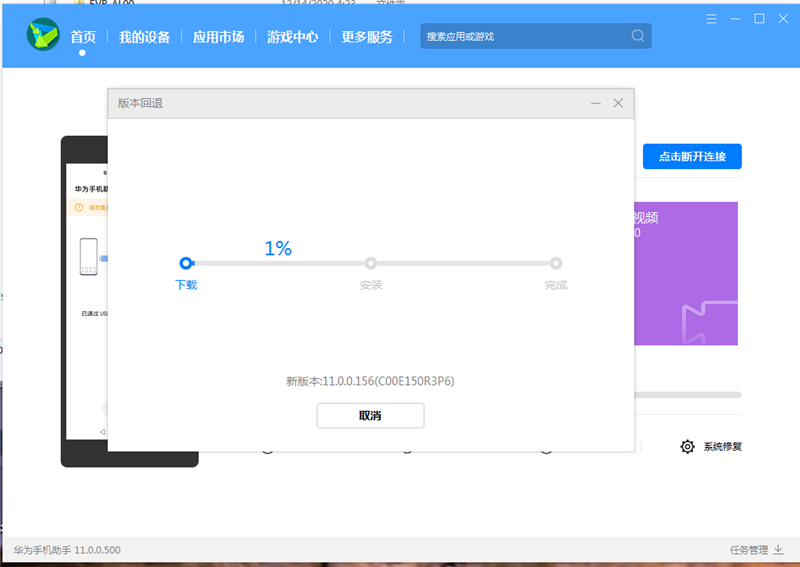Go to 应用市场 tab
The height and width of the screenshot is (567, 800).
click(x=218, y=37)
